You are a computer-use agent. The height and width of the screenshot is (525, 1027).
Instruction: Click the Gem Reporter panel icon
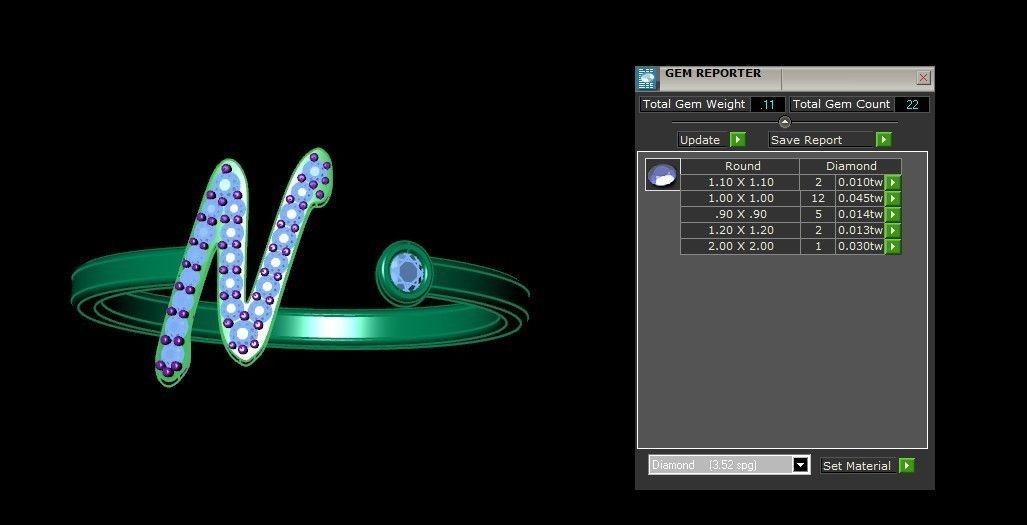647,79
